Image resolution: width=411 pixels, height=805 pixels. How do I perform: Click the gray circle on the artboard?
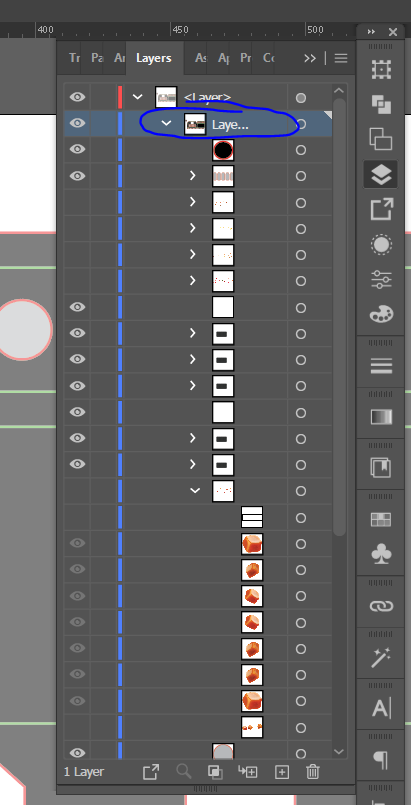(25, 329)
